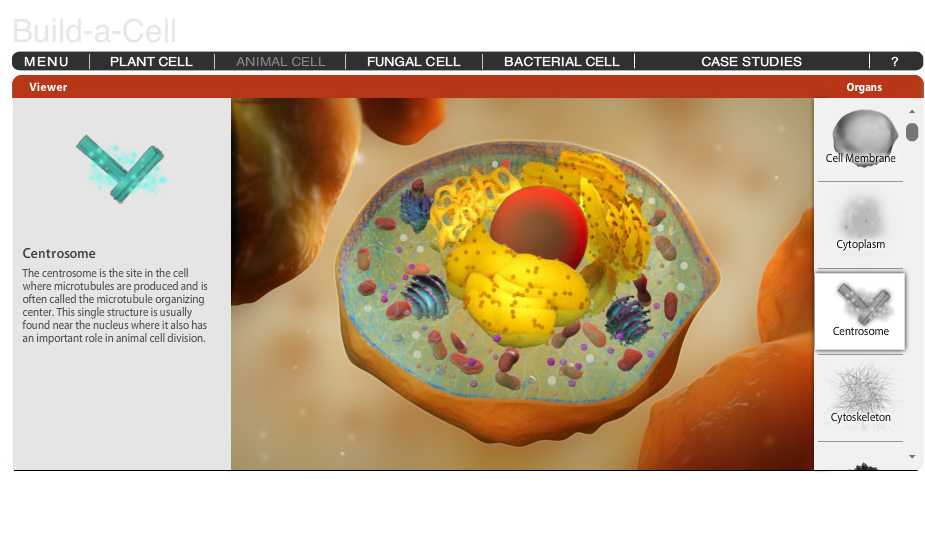Click the partially visible organelle at list bottom
Viewport: 925px width, 550px height.
click(860, 464)
